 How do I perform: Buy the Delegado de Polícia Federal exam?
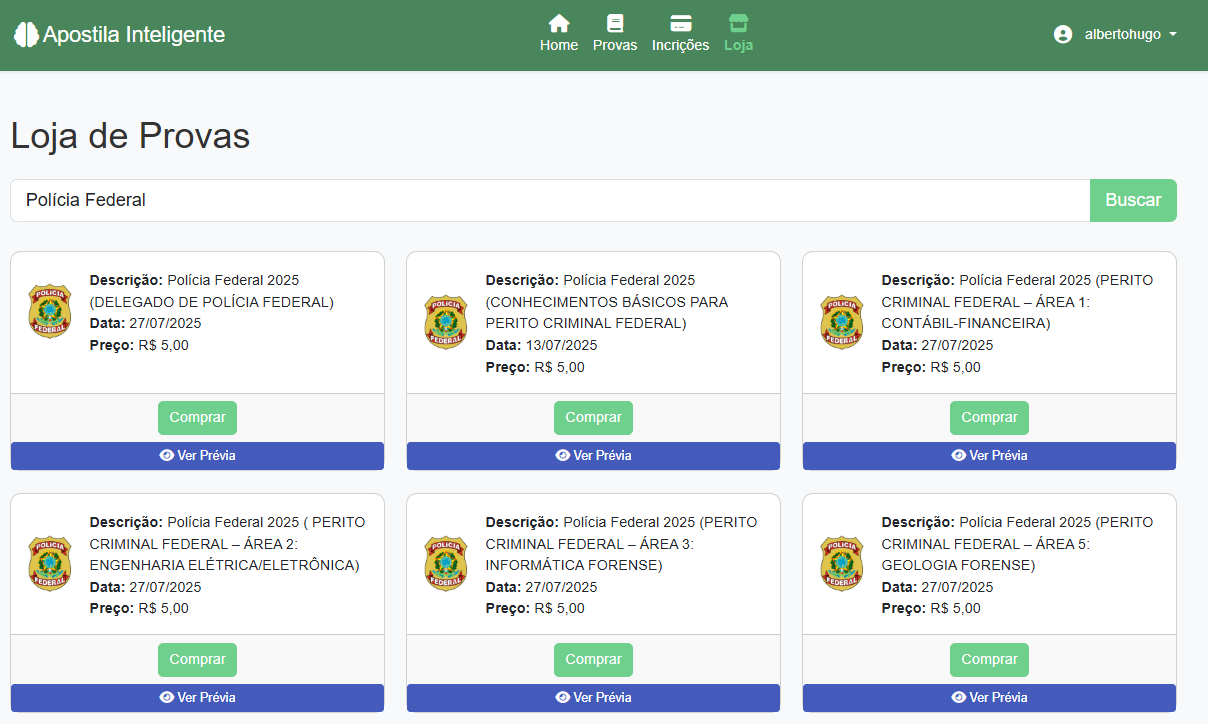[x=197, y=418]
